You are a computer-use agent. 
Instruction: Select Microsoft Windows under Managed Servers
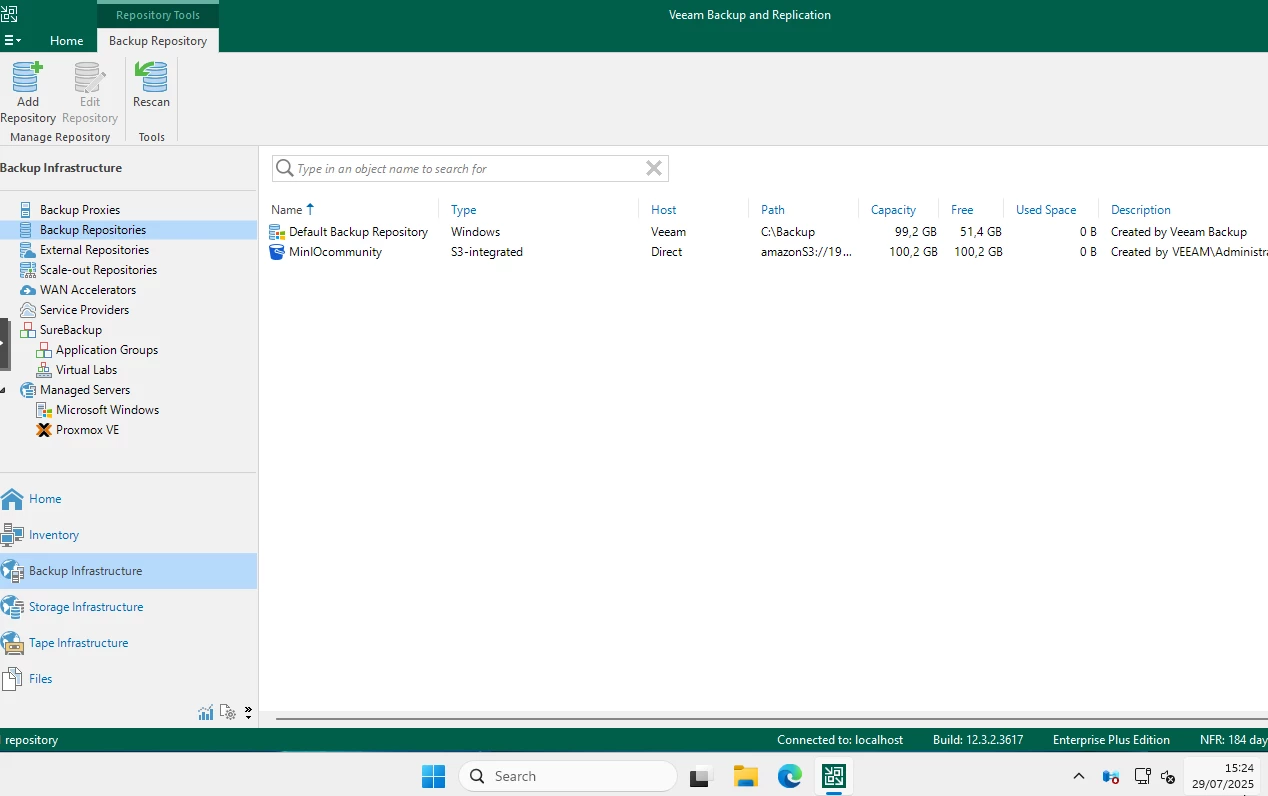pyautogui.click(x=107, y=410)
